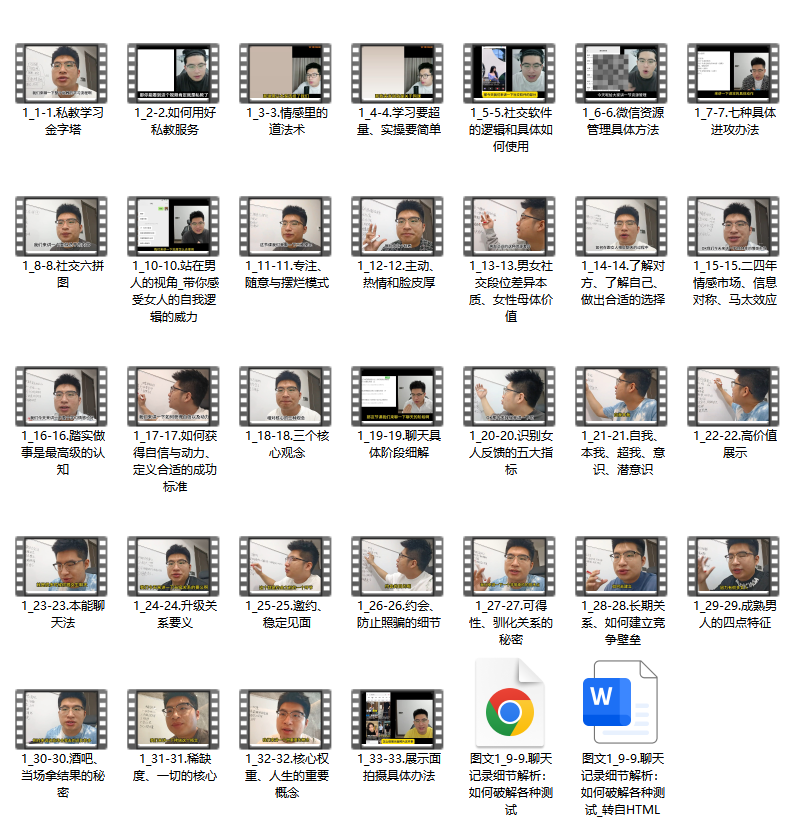794x838 pixels.
Task: Click video thumbnail 1_1-1.私教学习金字塔
Action: coord(61,73)
